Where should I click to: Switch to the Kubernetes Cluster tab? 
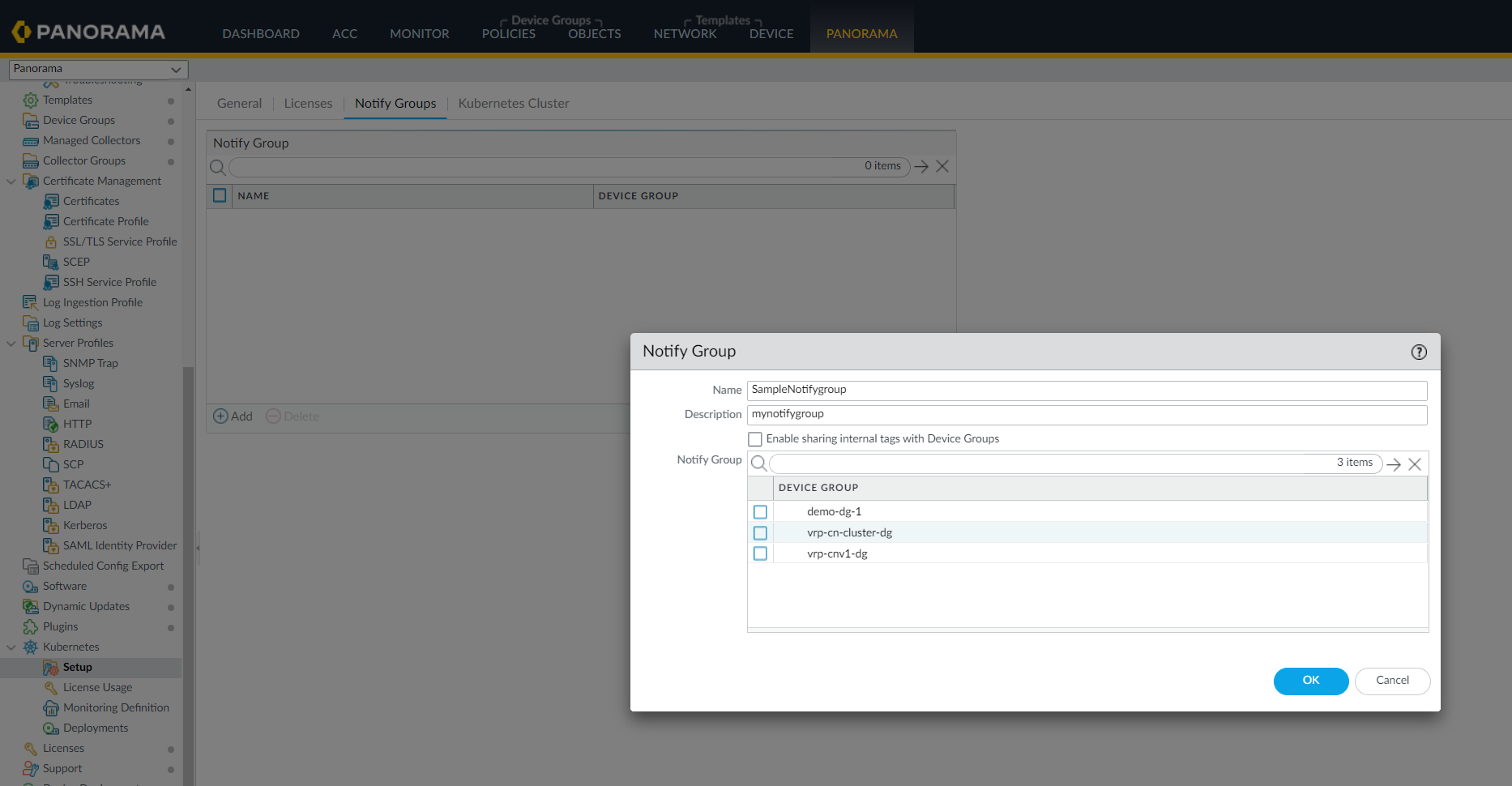point(513,104)
